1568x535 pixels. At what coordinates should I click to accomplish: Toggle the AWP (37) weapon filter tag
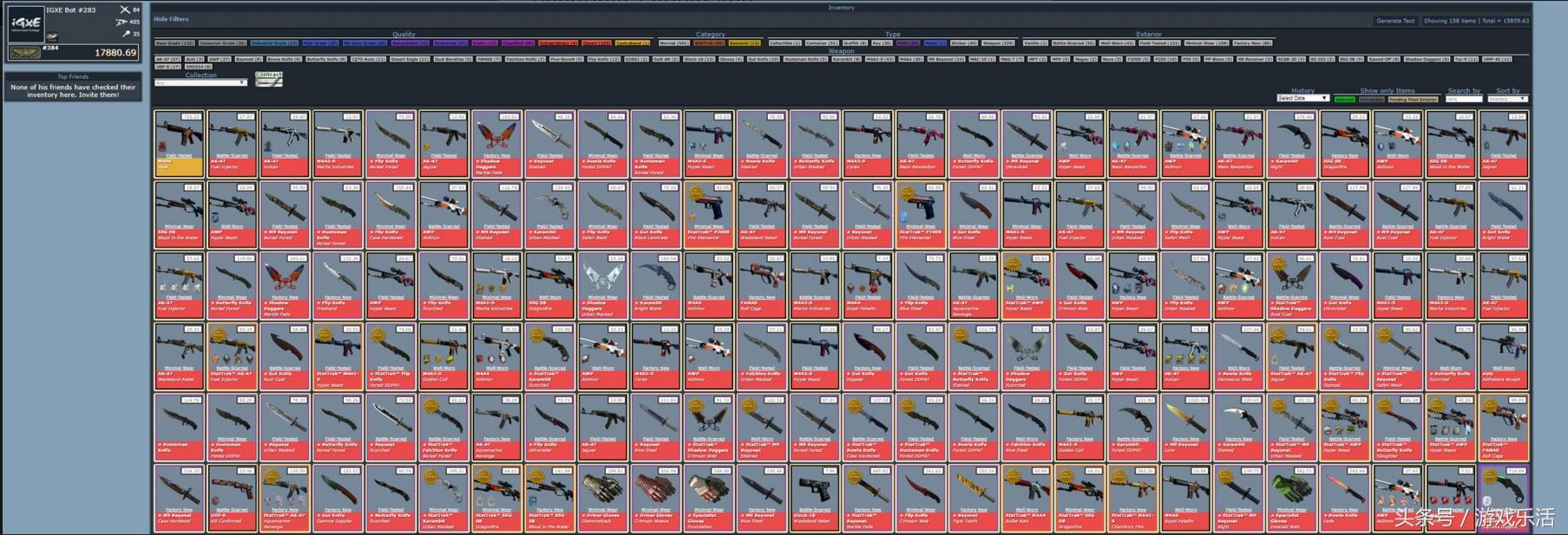220,59
